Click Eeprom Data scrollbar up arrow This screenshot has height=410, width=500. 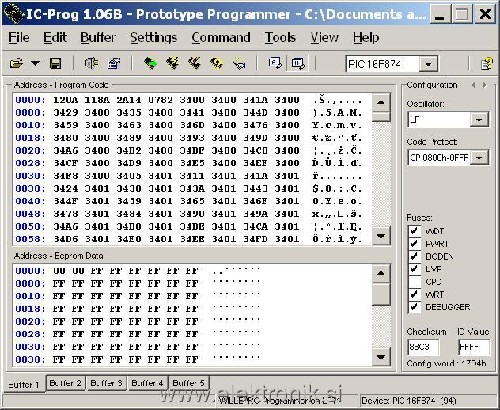tap(381, 273)
